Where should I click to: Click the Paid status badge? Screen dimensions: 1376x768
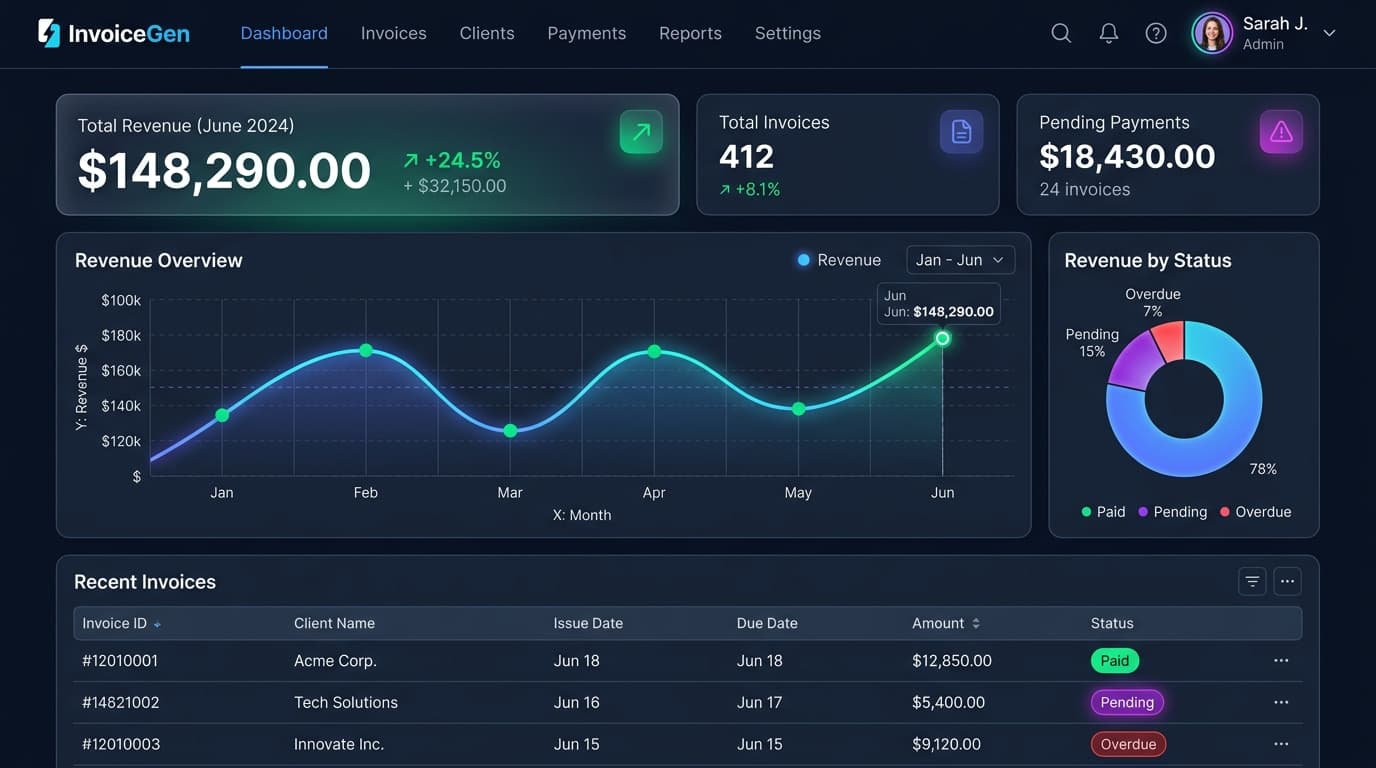click(1114, 661)
